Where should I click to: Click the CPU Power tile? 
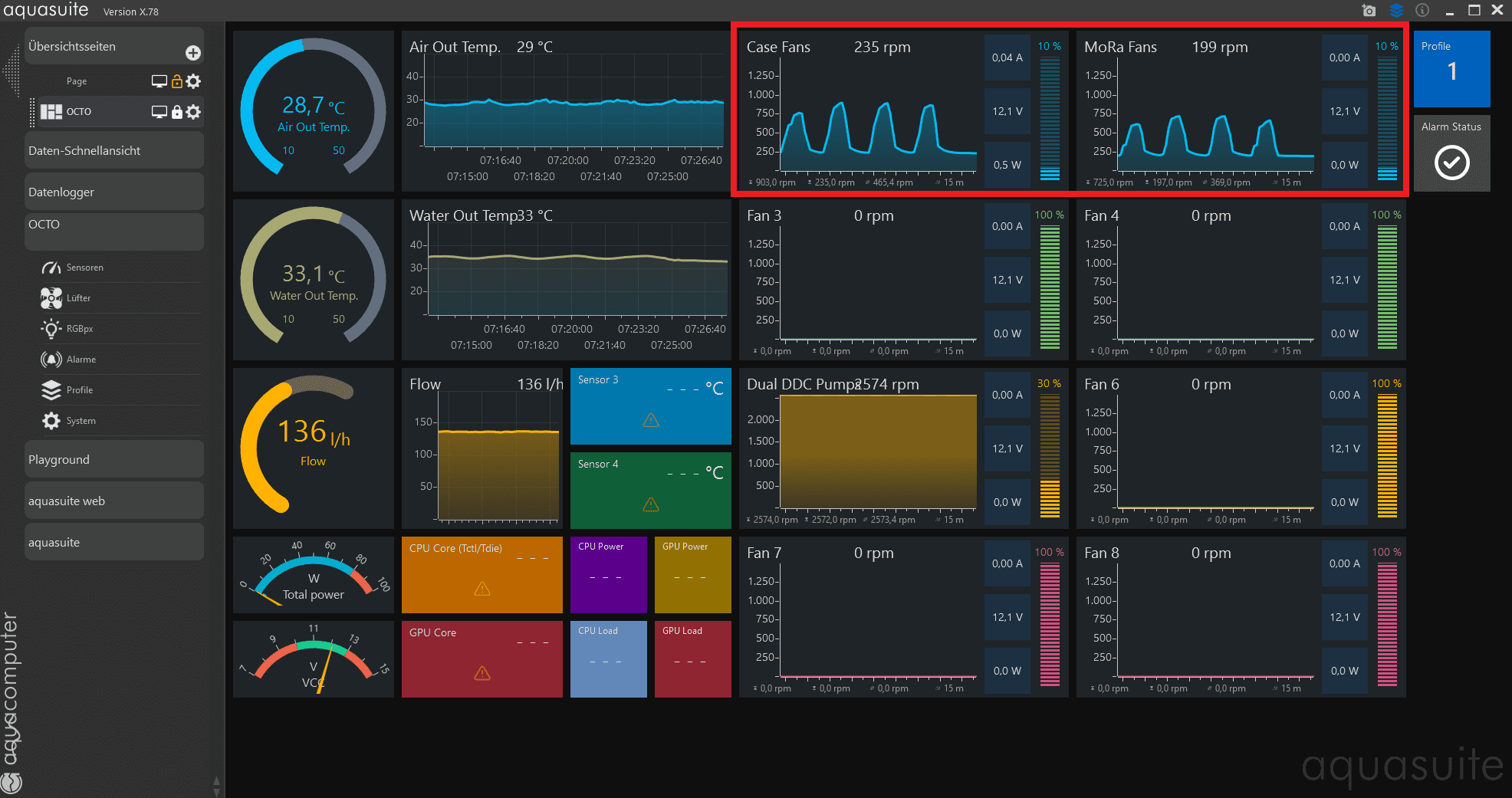point(609,575)
